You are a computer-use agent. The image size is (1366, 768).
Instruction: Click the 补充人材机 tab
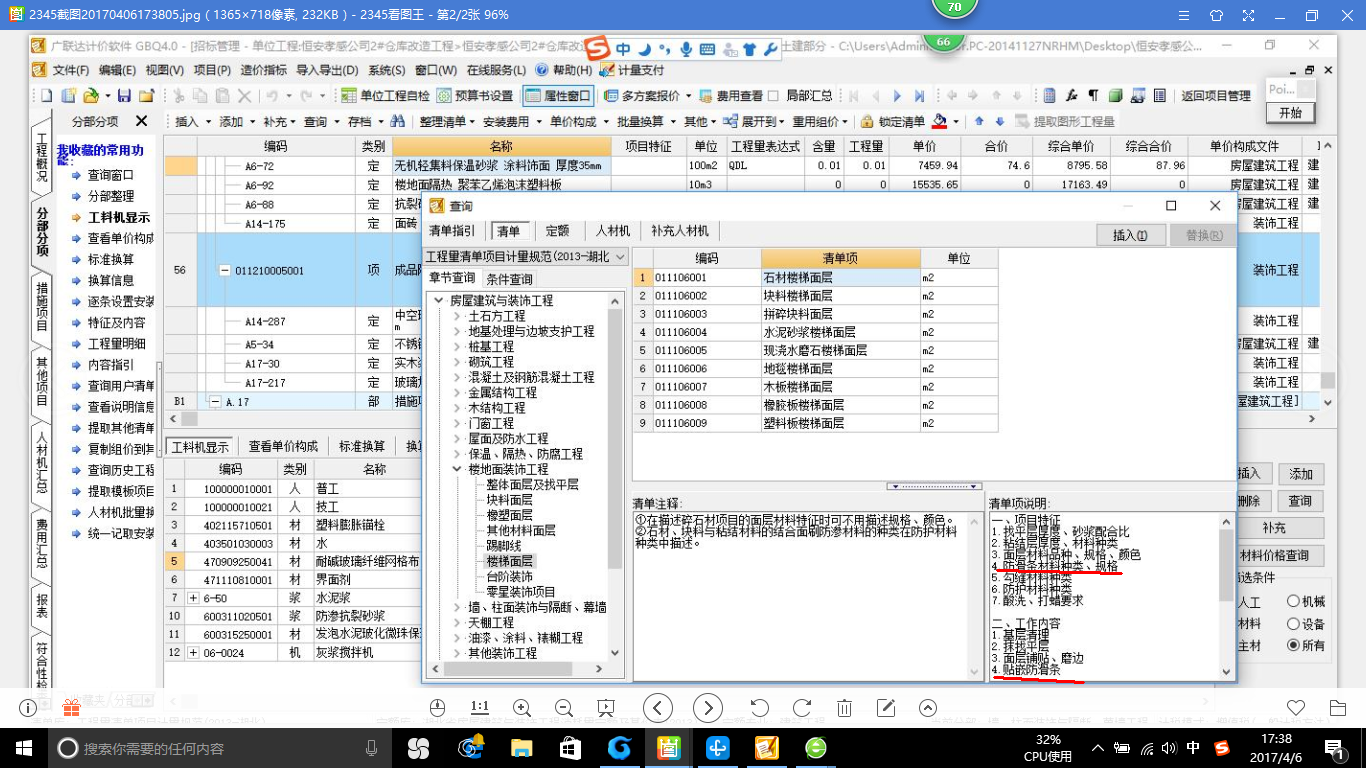[x=680, y=231]
